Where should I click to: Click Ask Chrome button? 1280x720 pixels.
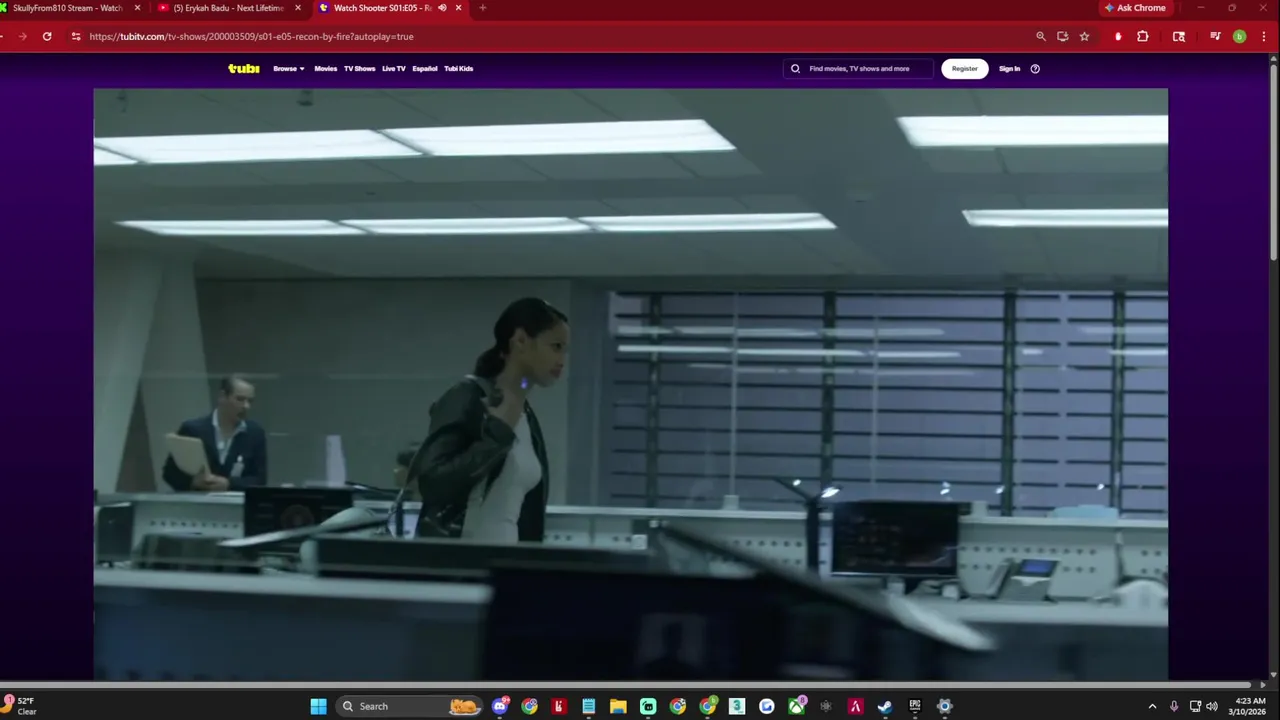click(1136, 8)
